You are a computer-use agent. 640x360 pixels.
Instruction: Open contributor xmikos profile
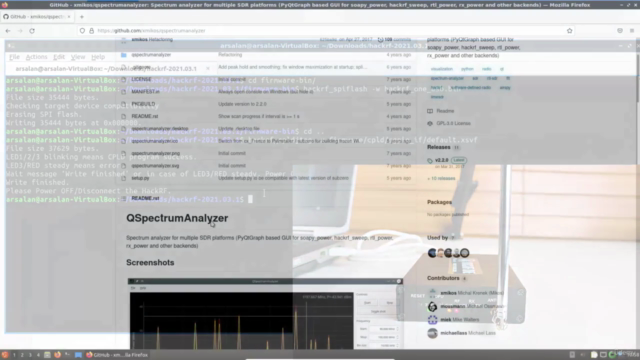click(x=449, y=293)
